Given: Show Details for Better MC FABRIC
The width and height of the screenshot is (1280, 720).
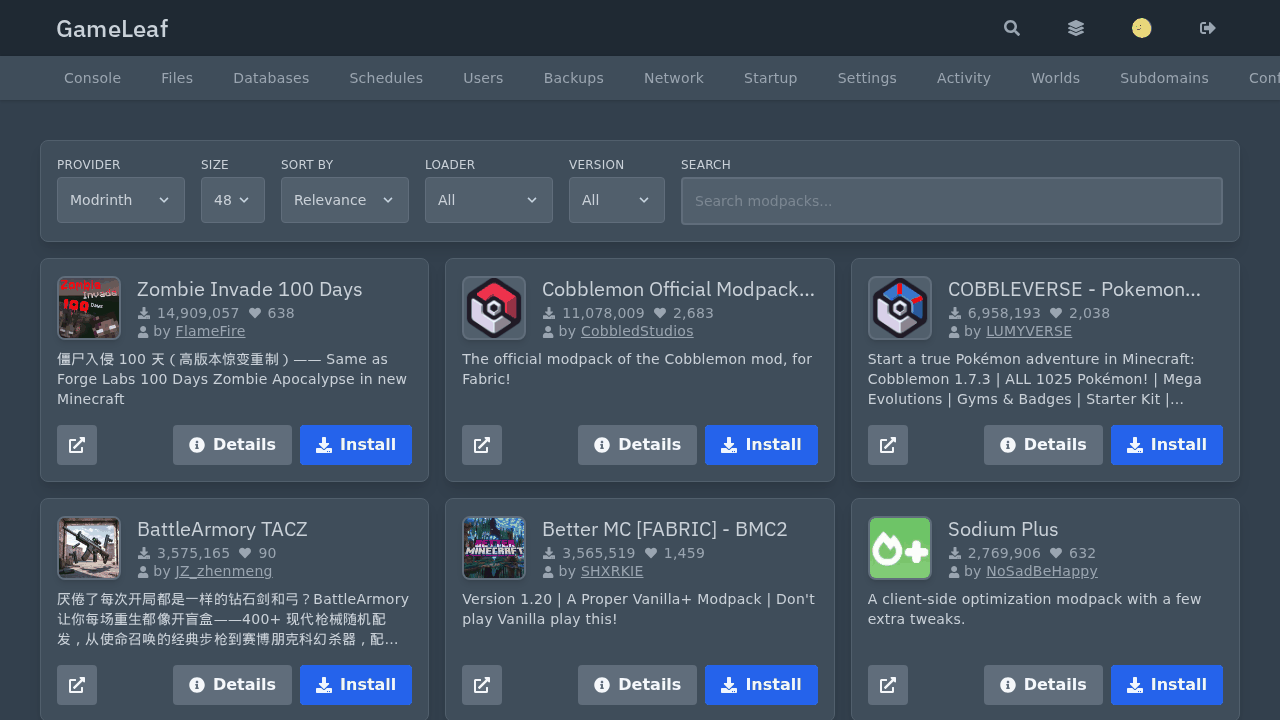Looking at the screenshot, I should pyautogui.click(x=637, y=685).
